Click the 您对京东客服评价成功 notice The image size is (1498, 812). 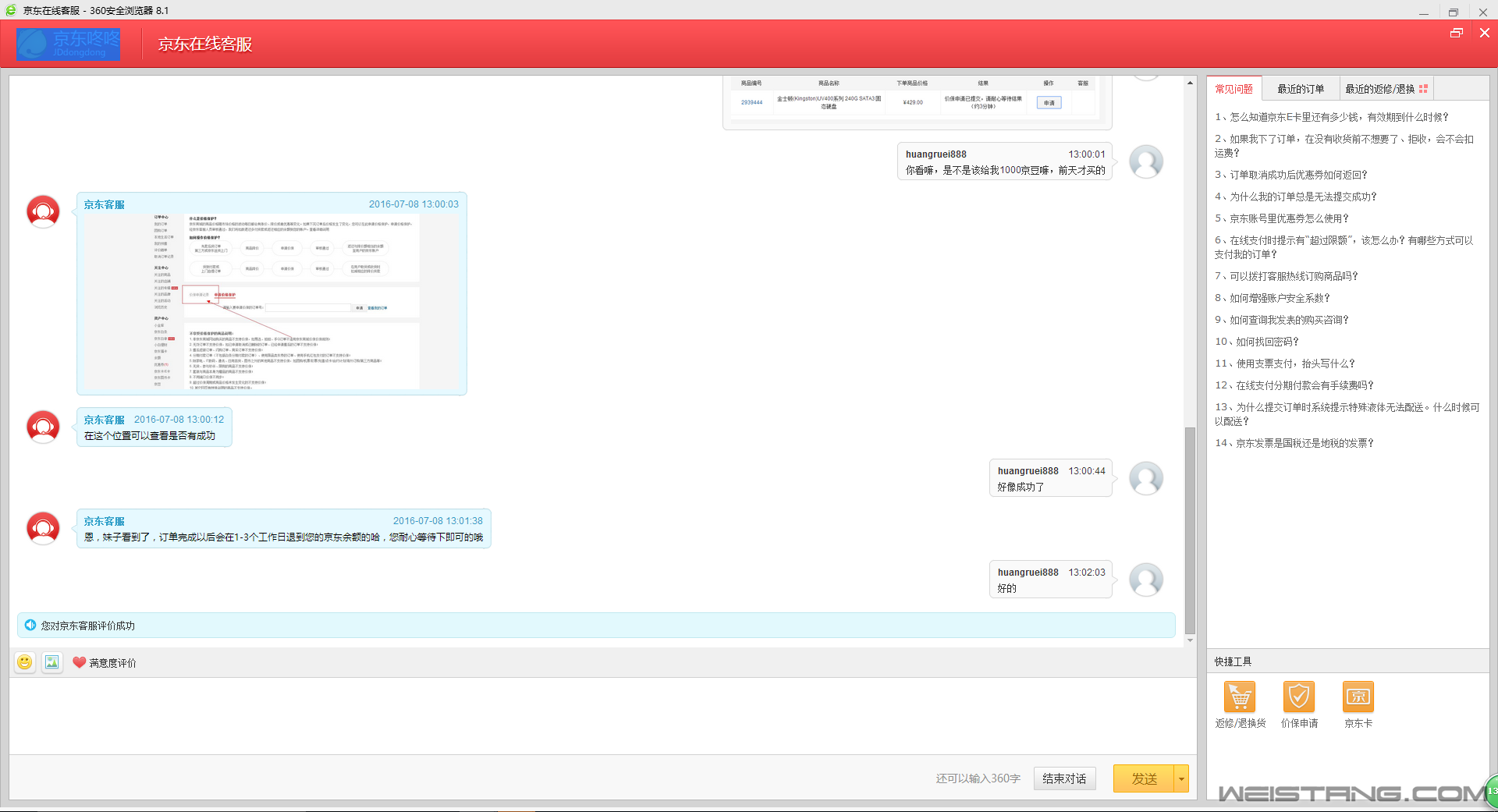point(596,625)
